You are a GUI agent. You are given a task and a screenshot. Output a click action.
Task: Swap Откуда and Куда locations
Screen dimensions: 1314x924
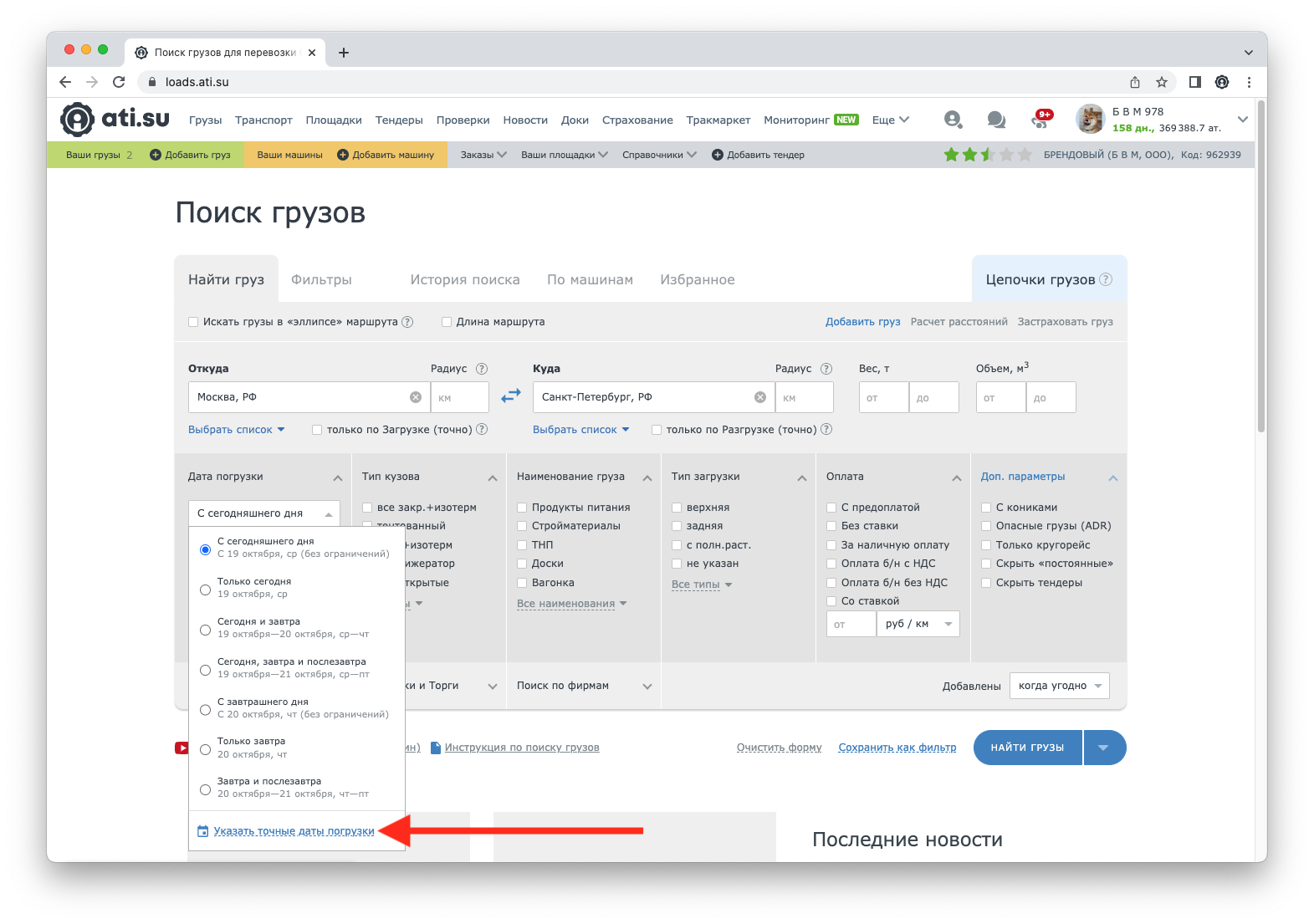click(511, 396)
